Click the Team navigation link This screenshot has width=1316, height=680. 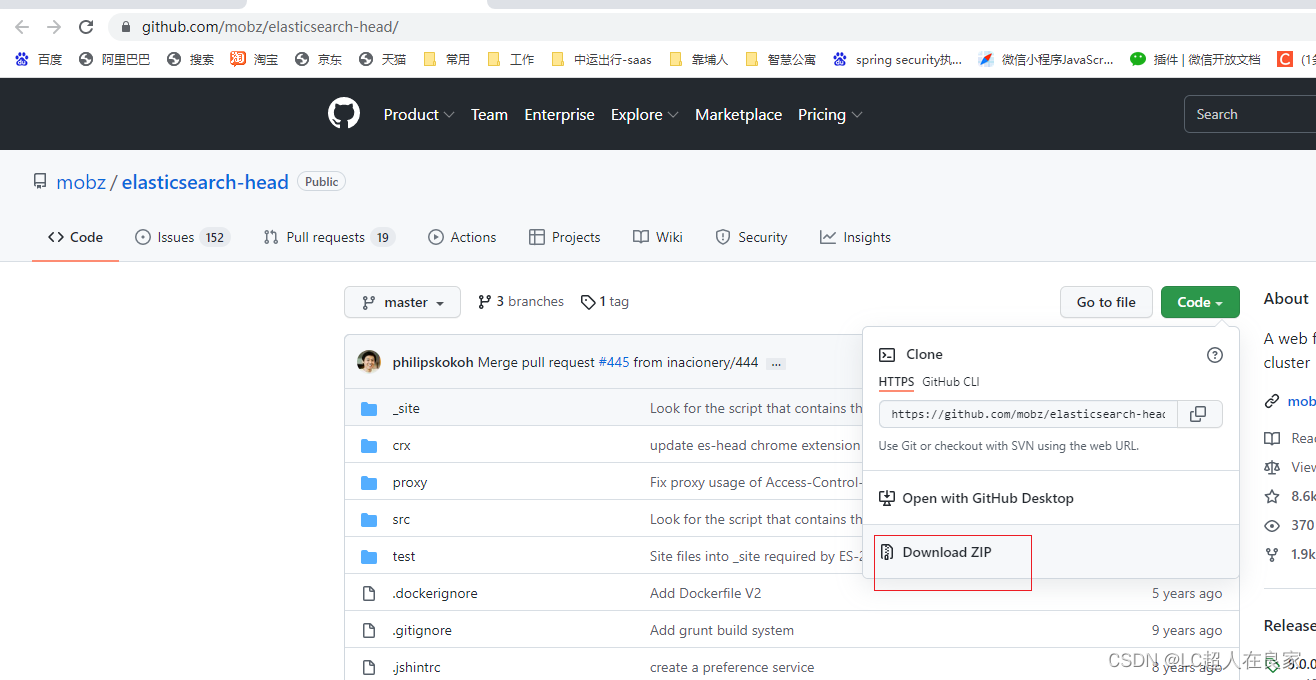coord(489,114)
